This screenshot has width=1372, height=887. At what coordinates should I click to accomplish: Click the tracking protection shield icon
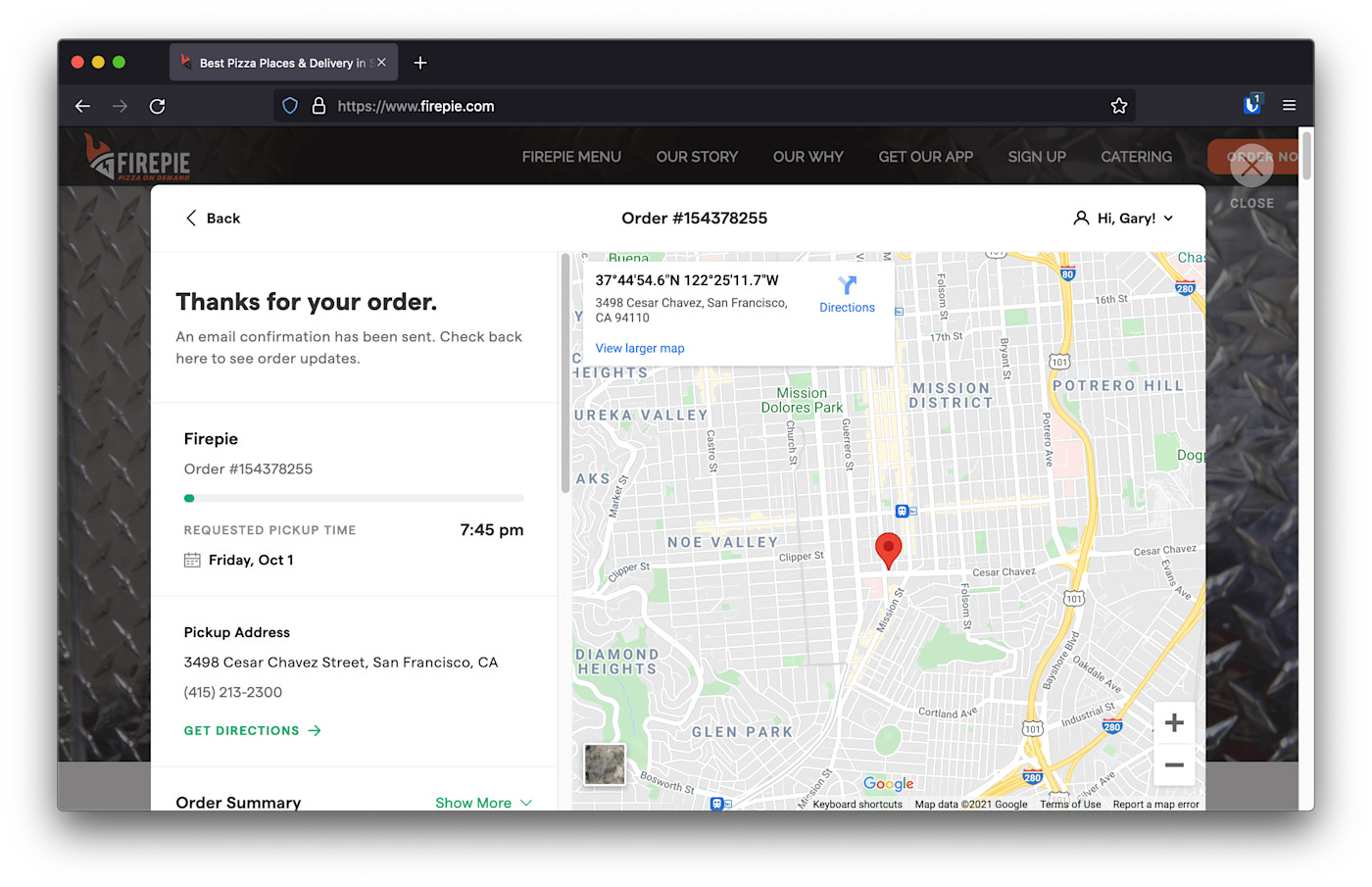tap(289, 105)
